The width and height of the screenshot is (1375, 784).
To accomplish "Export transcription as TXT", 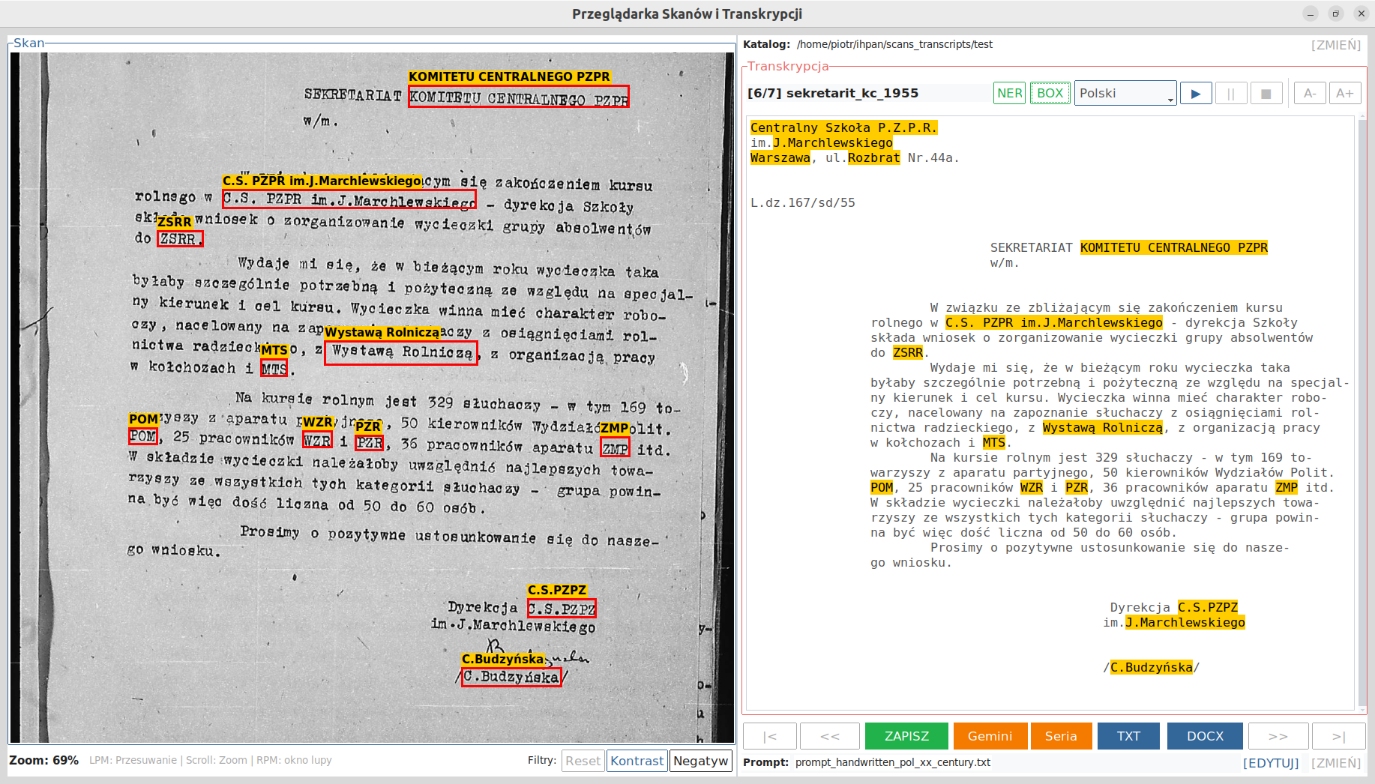I will click(1129, 736).
